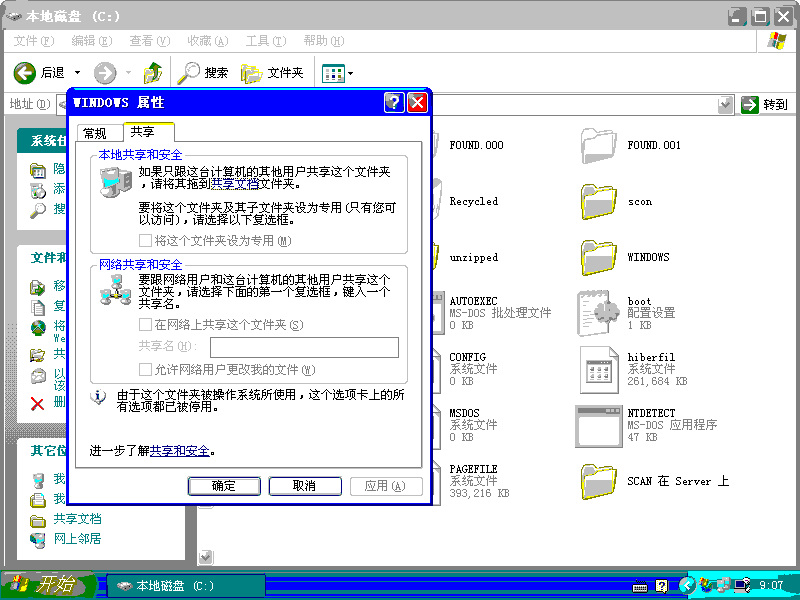Click the tray keyboard icon

[x=640, y=586]
